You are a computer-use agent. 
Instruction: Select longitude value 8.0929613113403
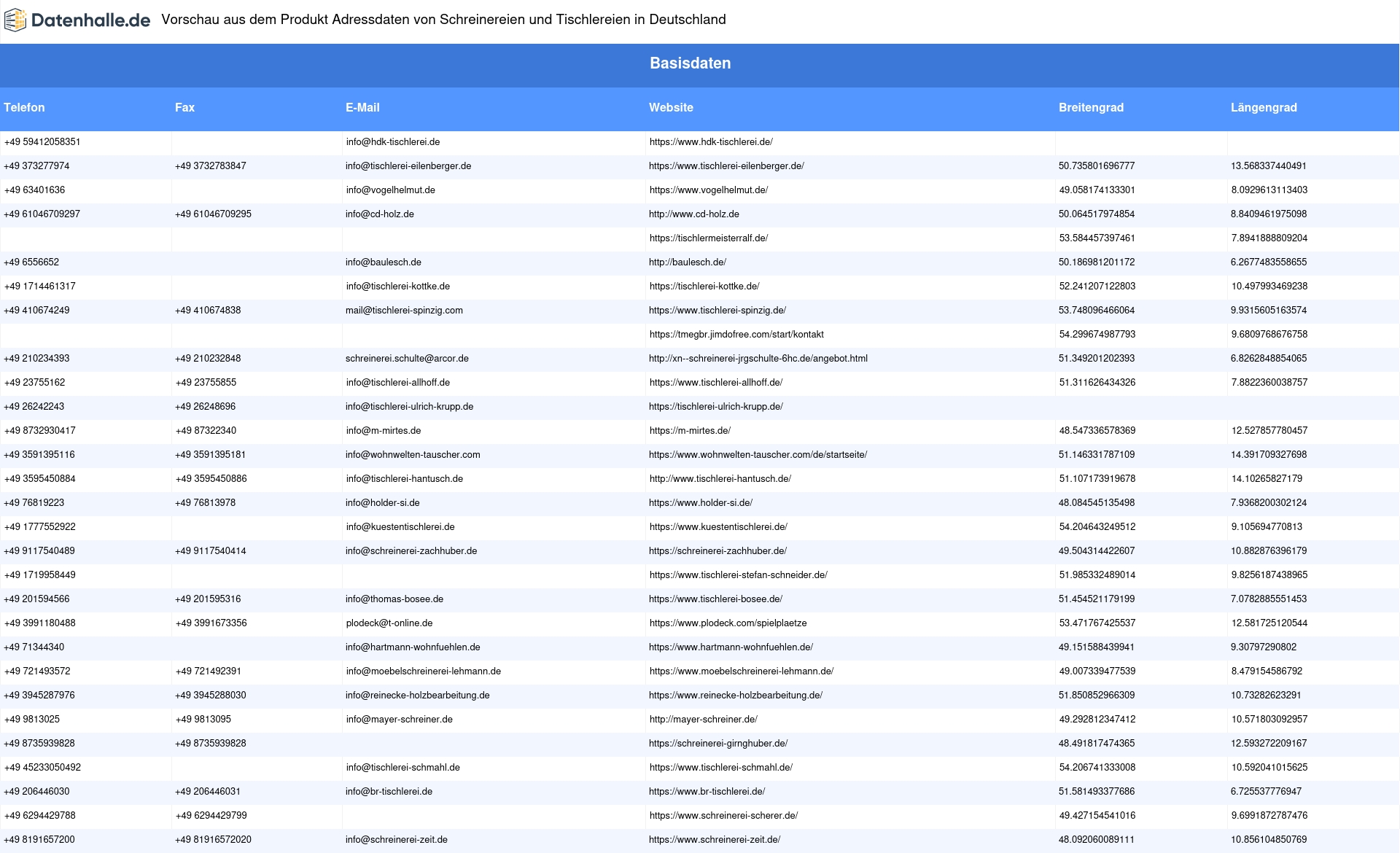click(1269, 190)
